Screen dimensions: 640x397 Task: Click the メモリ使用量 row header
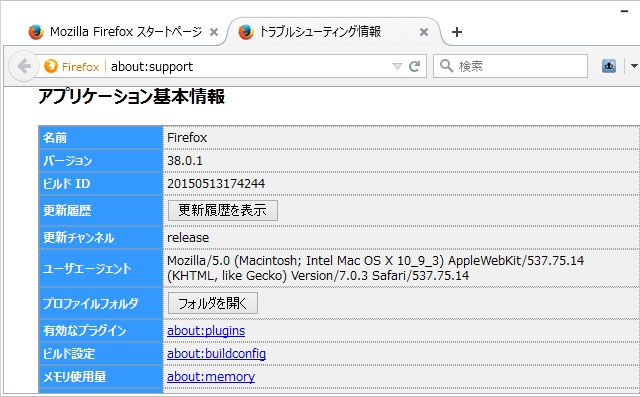(100, 377)
